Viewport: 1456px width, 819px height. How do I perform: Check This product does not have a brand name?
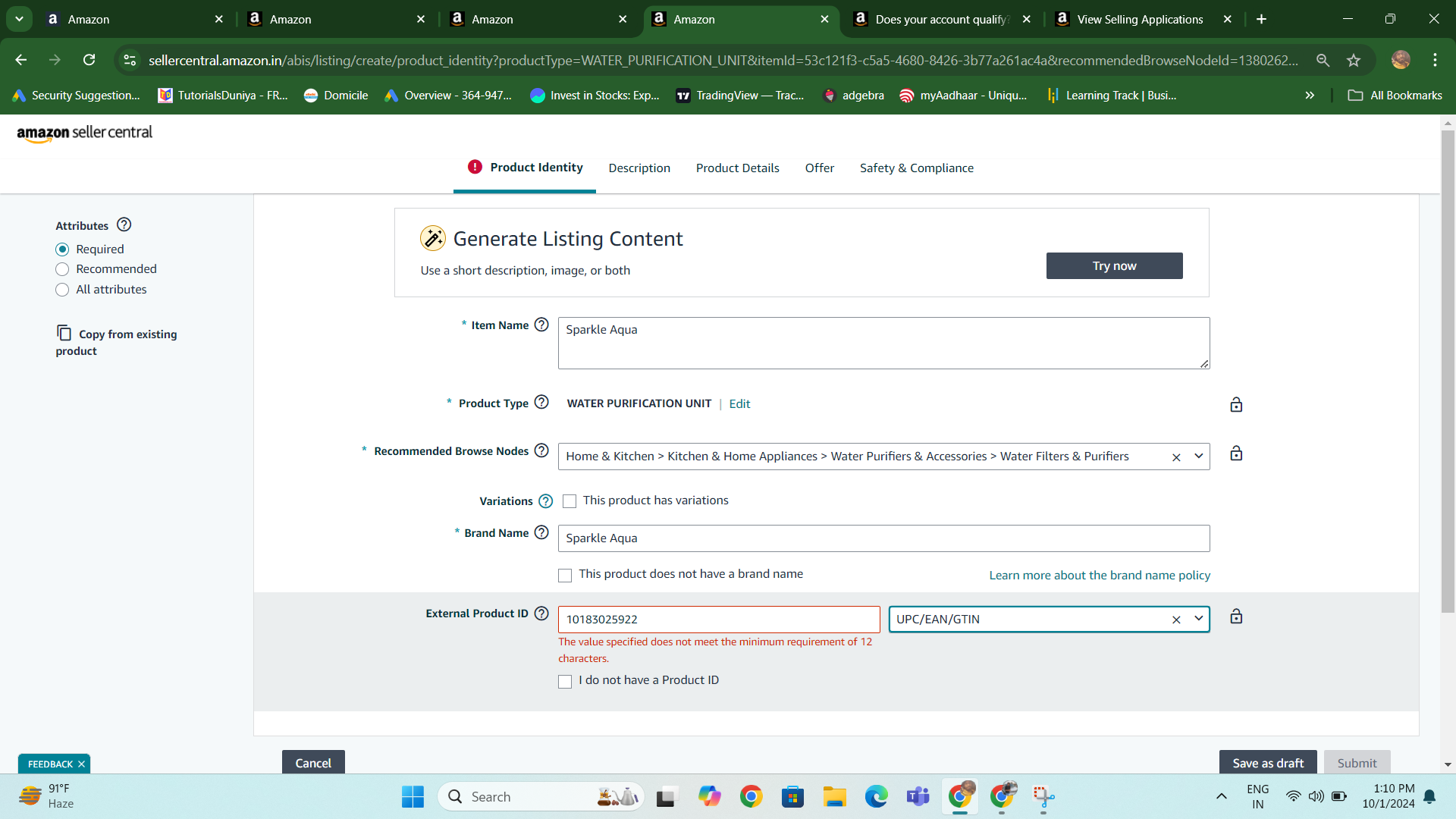coord(565,576)
